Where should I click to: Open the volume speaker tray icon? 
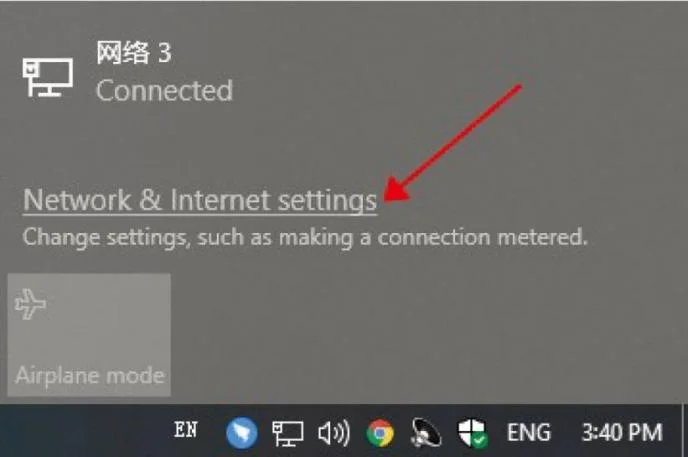tap(334, 433)
